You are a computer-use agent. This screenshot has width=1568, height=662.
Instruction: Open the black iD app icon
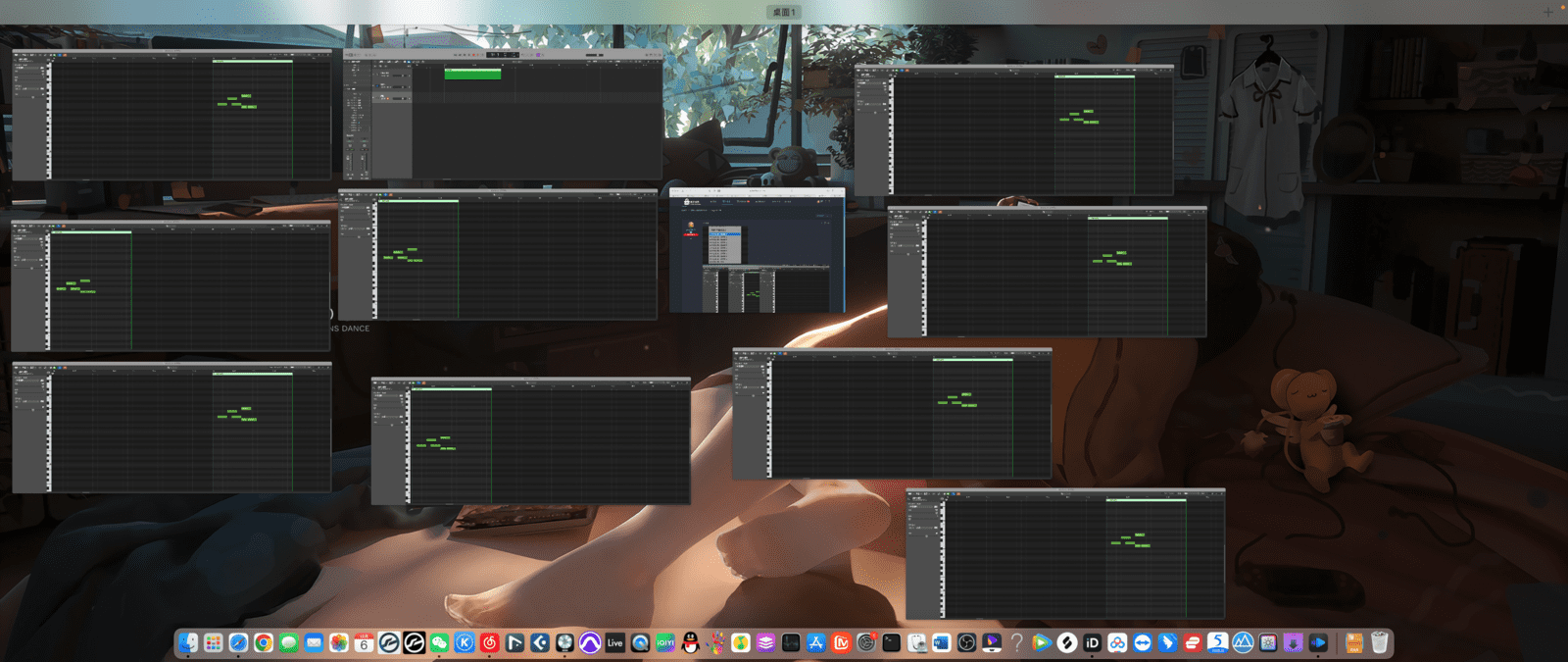pos(1092,642)
